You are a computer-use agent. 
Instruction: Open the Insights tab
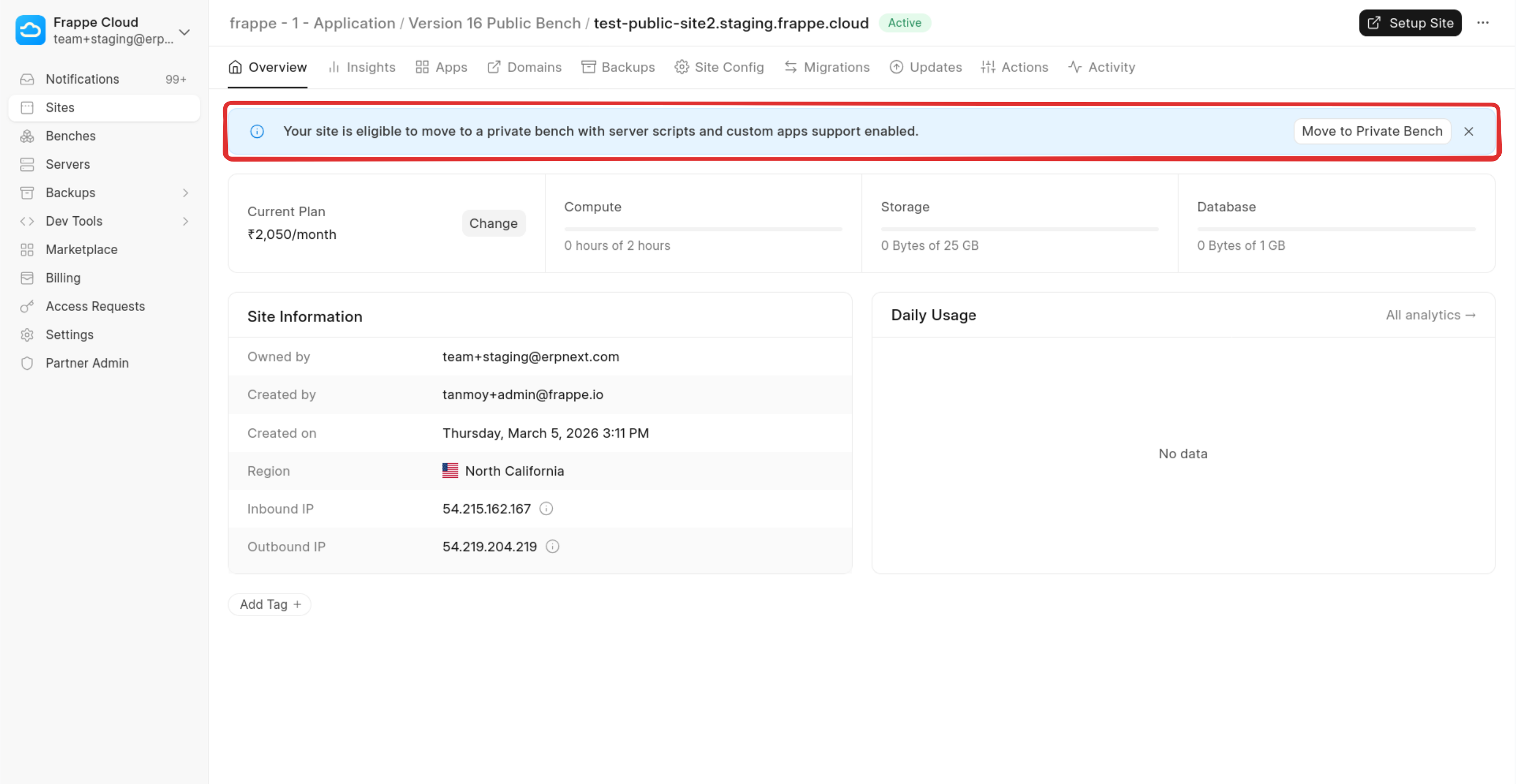point(362,67)
